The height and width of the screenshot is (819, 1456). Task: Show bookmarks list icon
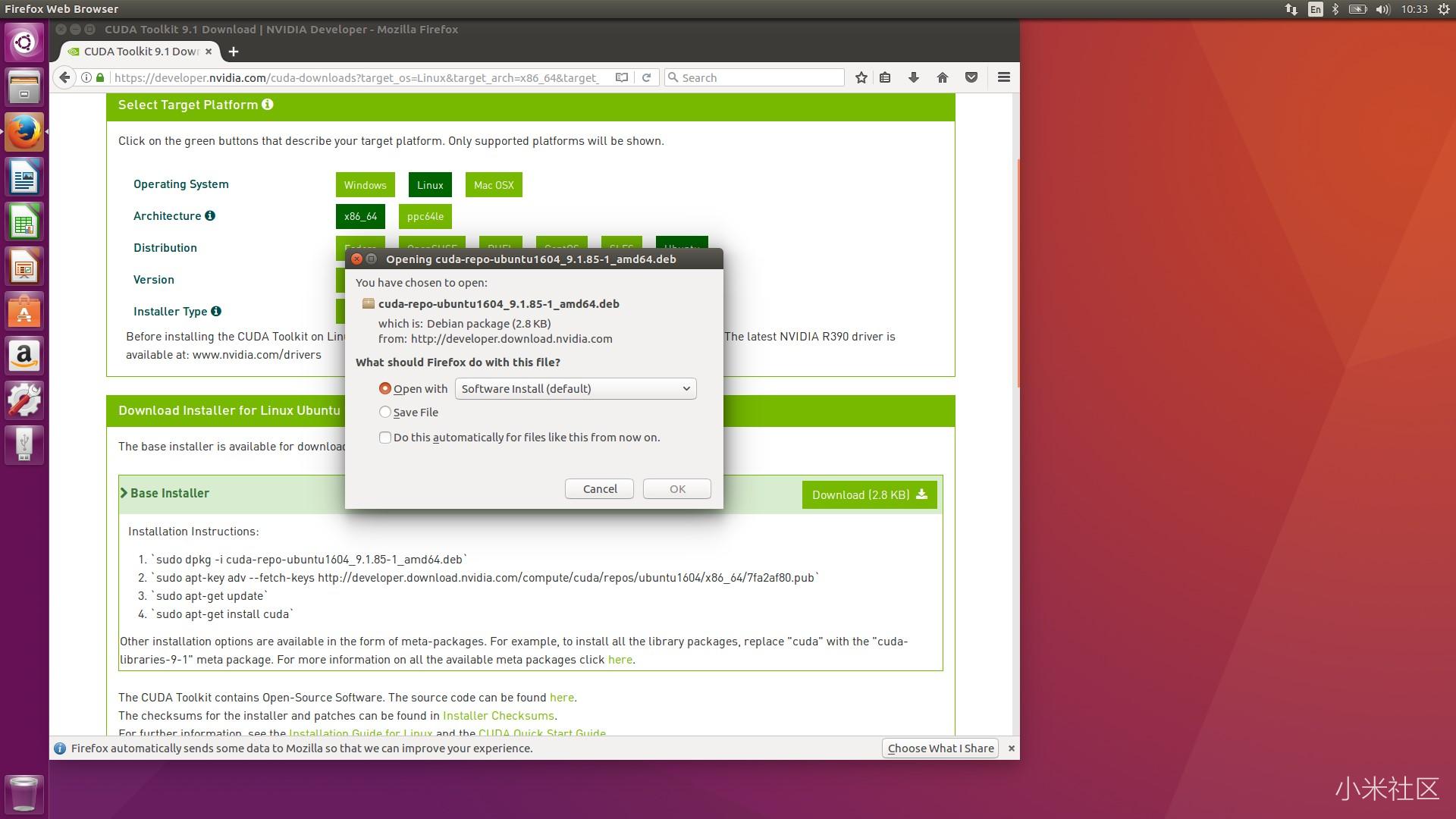click(x=885, y=77)
